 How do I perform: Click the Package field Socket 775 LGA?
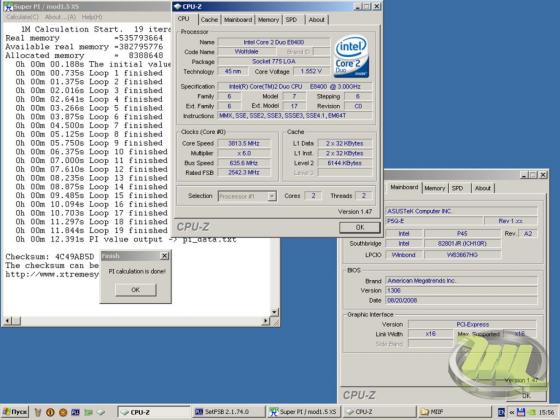click(x=274, y=61)
